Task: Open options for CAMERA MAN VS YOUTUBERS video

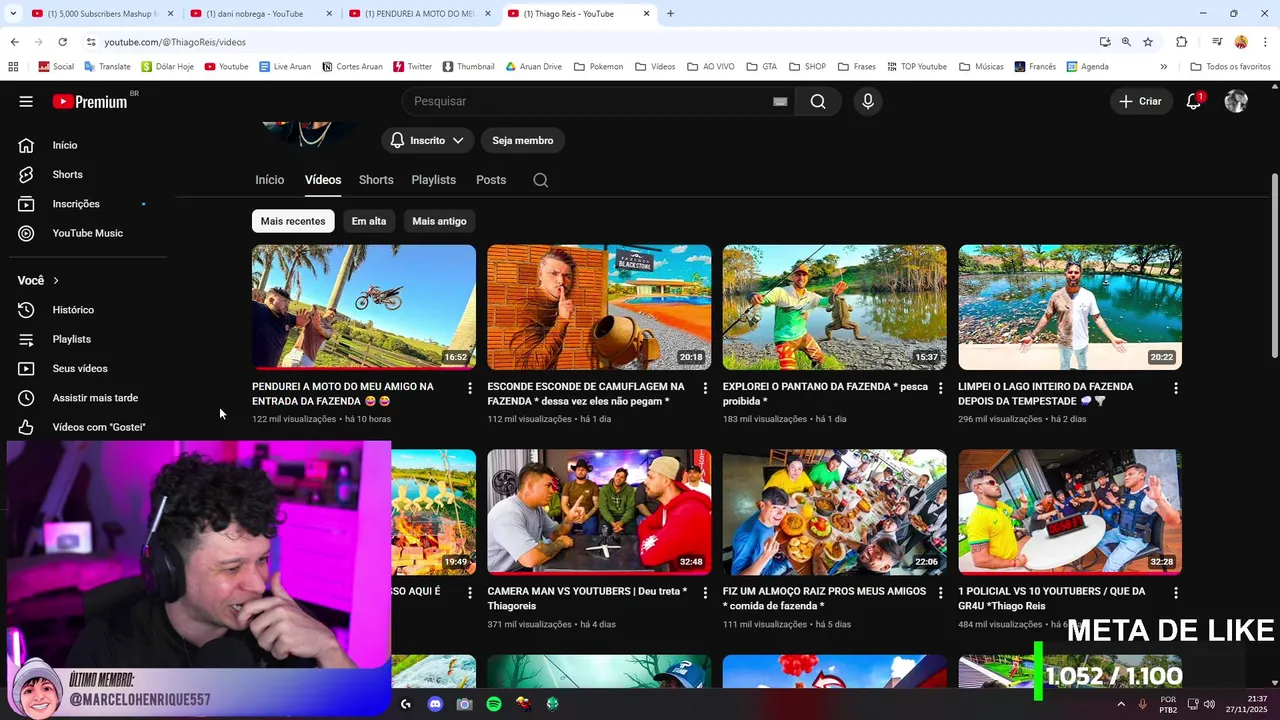Action: coord(705,593)
